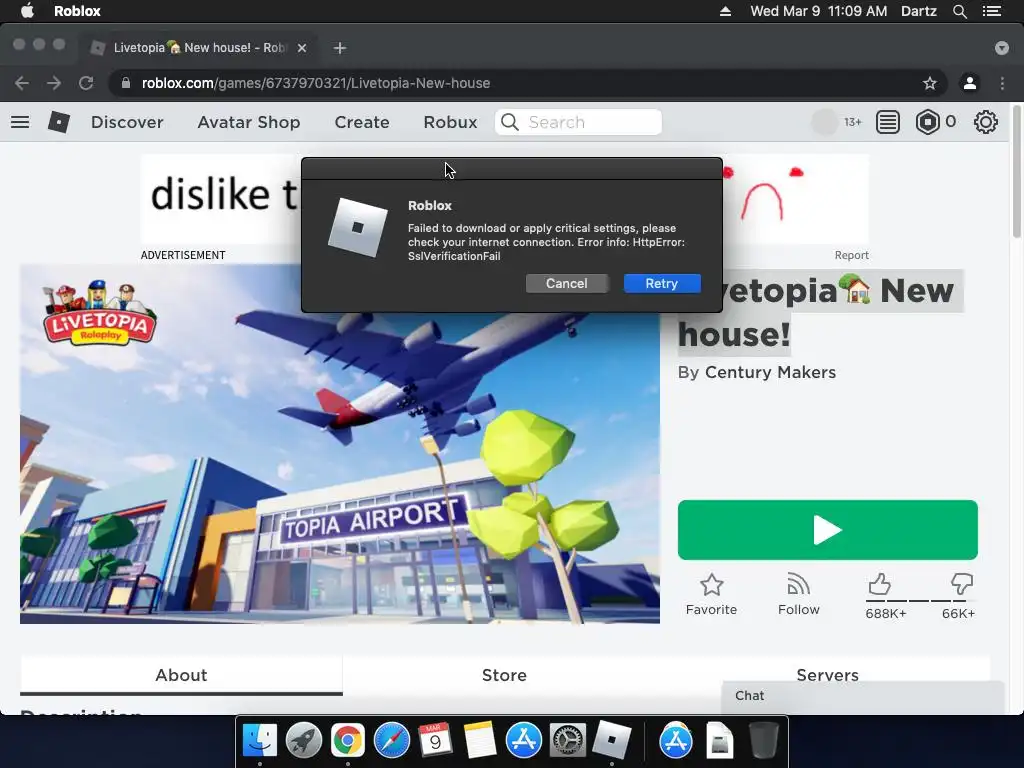
Task: Go to Avatar Shop
Action: [249, 122]
